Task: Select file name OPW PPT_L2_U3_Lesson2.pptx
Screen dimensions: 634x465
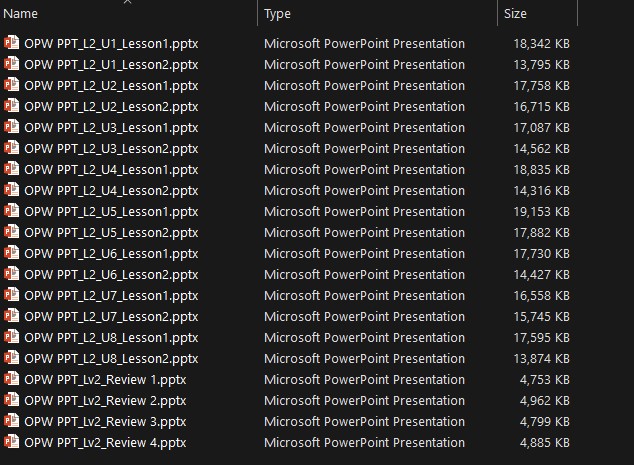Action: 111,149
